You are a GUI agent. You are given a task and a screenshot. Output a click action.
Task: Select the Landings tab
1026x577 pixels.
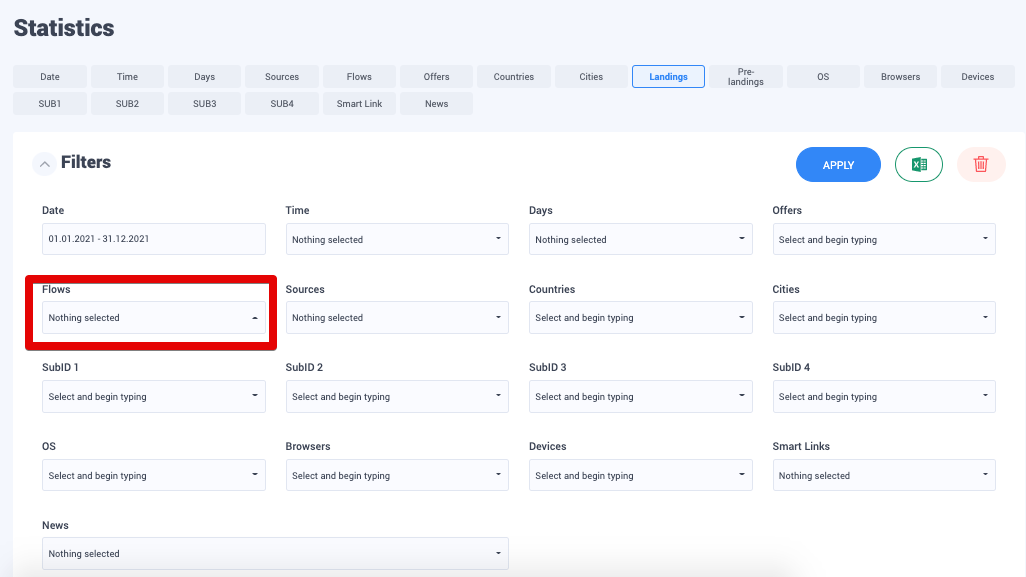(x=668, y=77)
